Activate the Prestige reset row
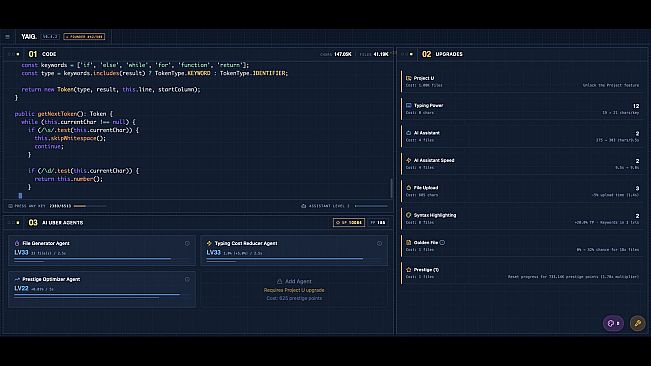The image size is (651, 366). tap(522, 273)
